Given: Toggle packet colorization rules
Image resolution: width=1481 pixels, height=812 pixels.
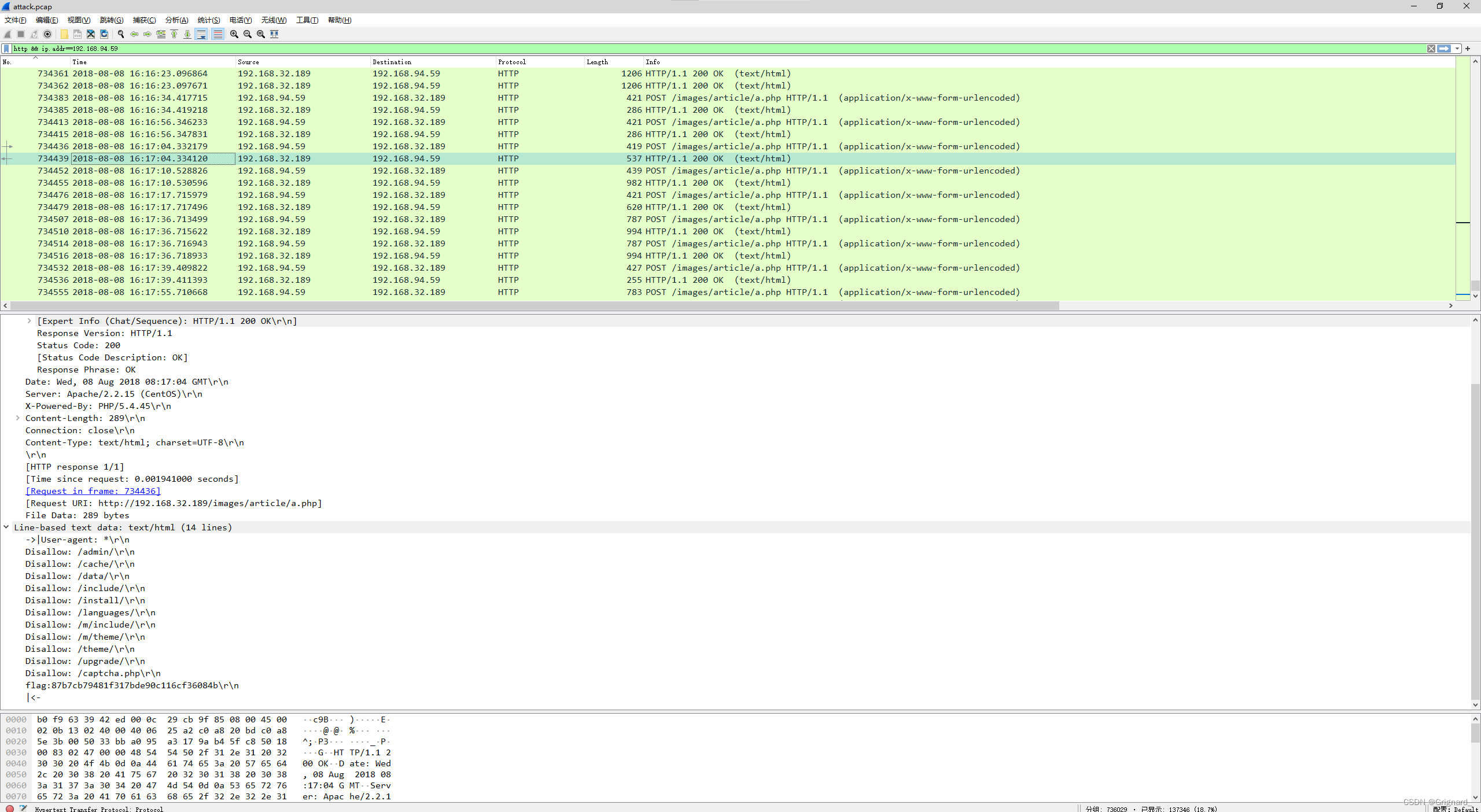Looking at the screenshot, I should point(218,34).
